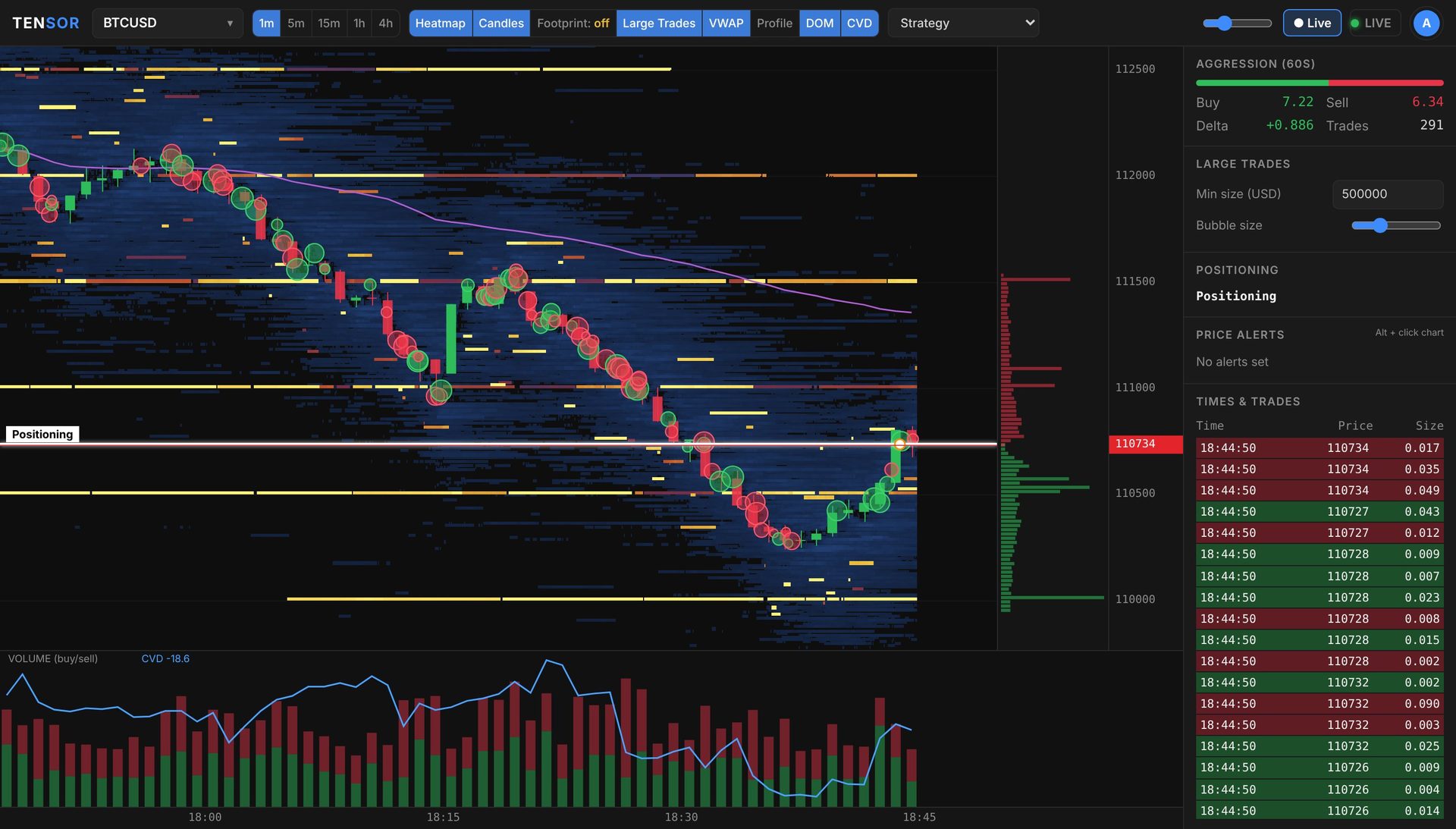
Task: Click the TIMES & TRADES section header
Action: 1247,401
